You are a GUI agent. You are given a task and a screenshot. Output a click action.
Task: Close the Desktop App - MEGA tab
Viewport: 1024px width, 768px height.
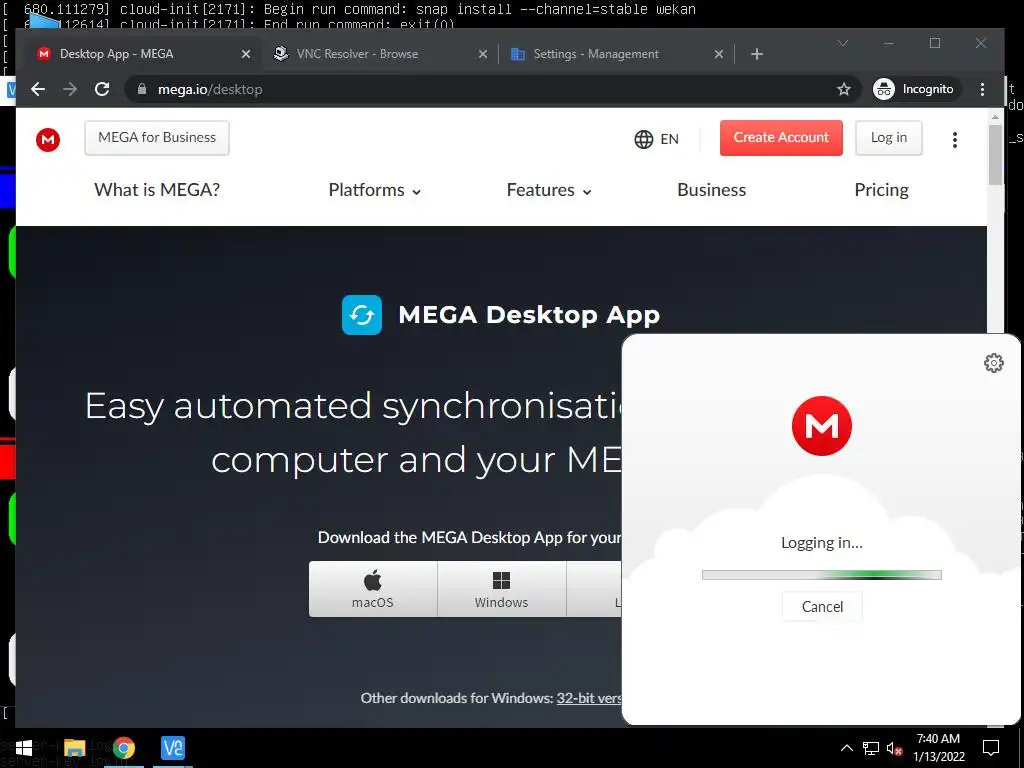tap(246, 54)
